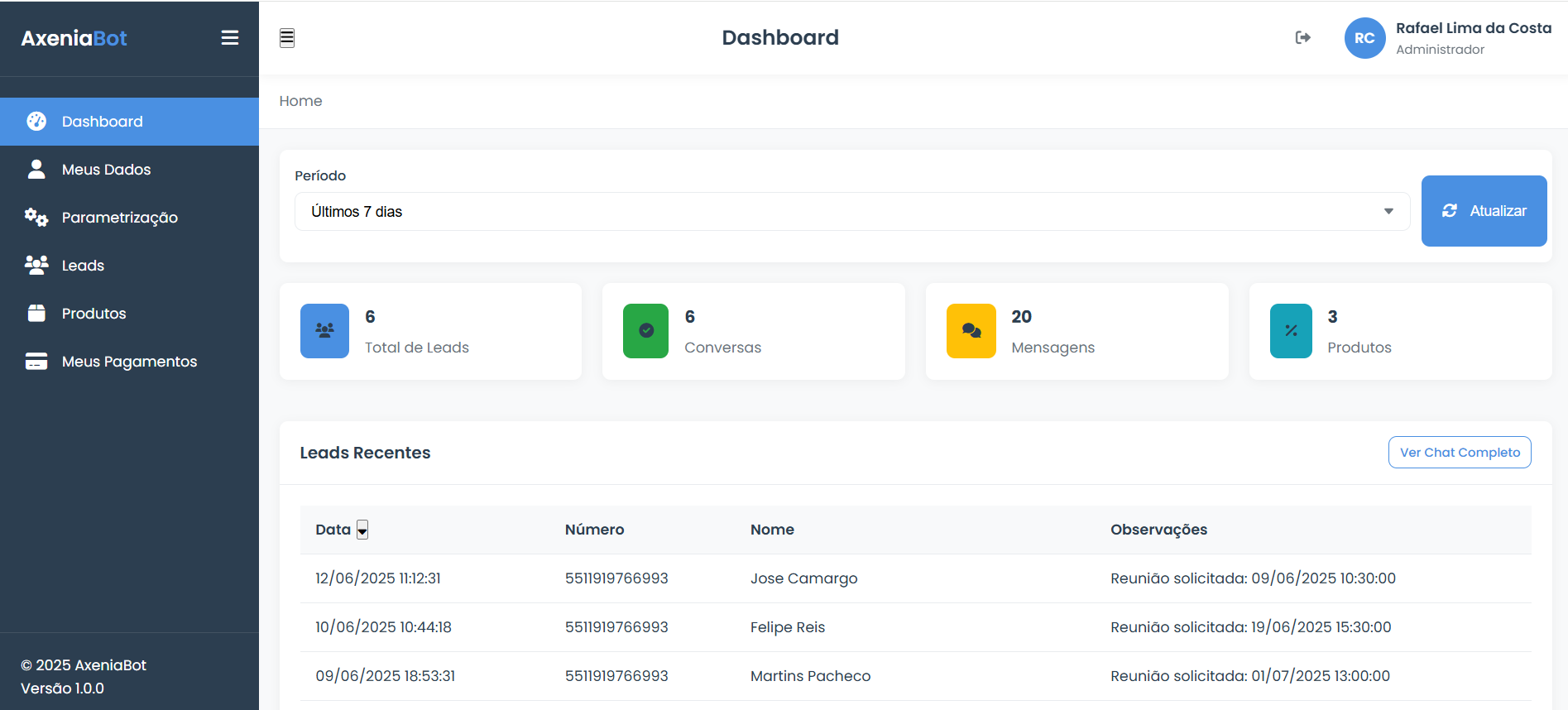Click the Atualizar button
Image resolution: width=1568 pixels, height=710 pixels.
(x=1484, y=211)
